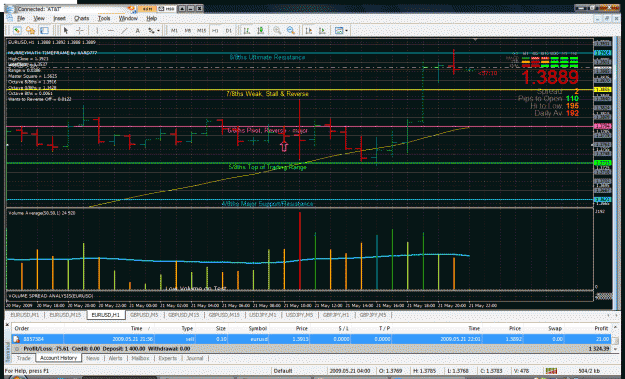This screenshot has width=625, height=379.
Task: Open the Tools menu
Action: click(x=104, y=18)
